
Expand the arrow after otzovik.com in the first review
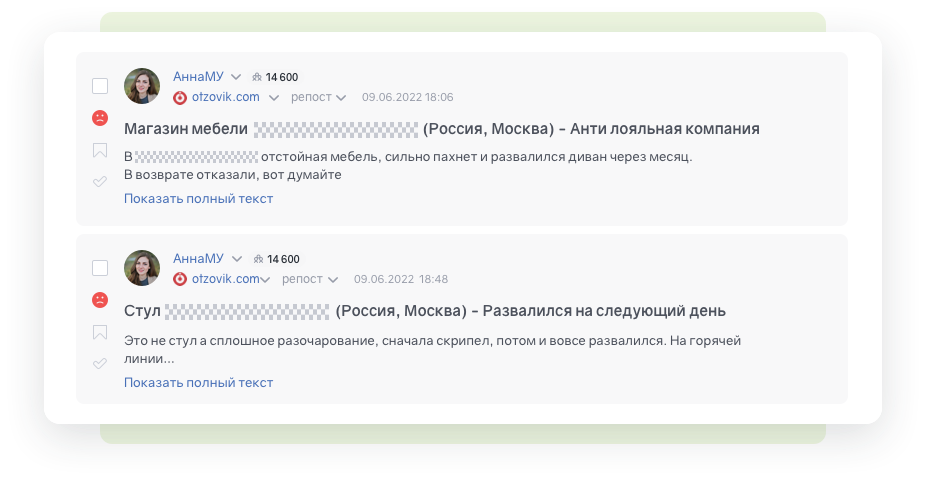point(274,97)
